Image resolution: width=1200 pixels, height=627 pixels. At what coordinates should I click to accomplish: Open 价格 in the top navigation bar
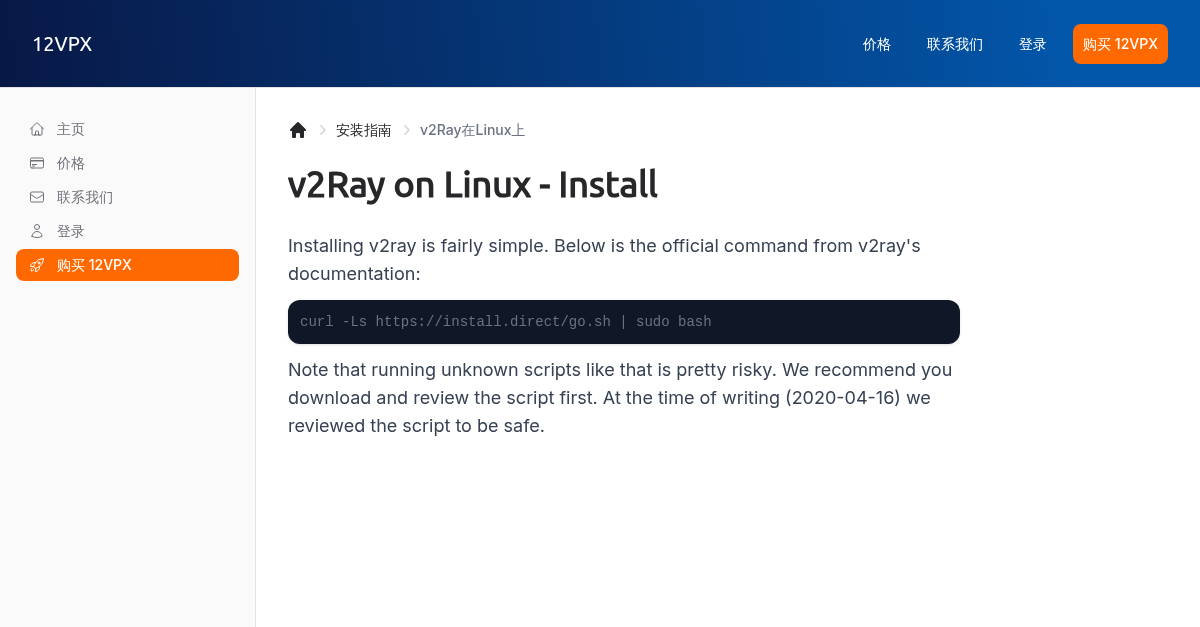877,44
